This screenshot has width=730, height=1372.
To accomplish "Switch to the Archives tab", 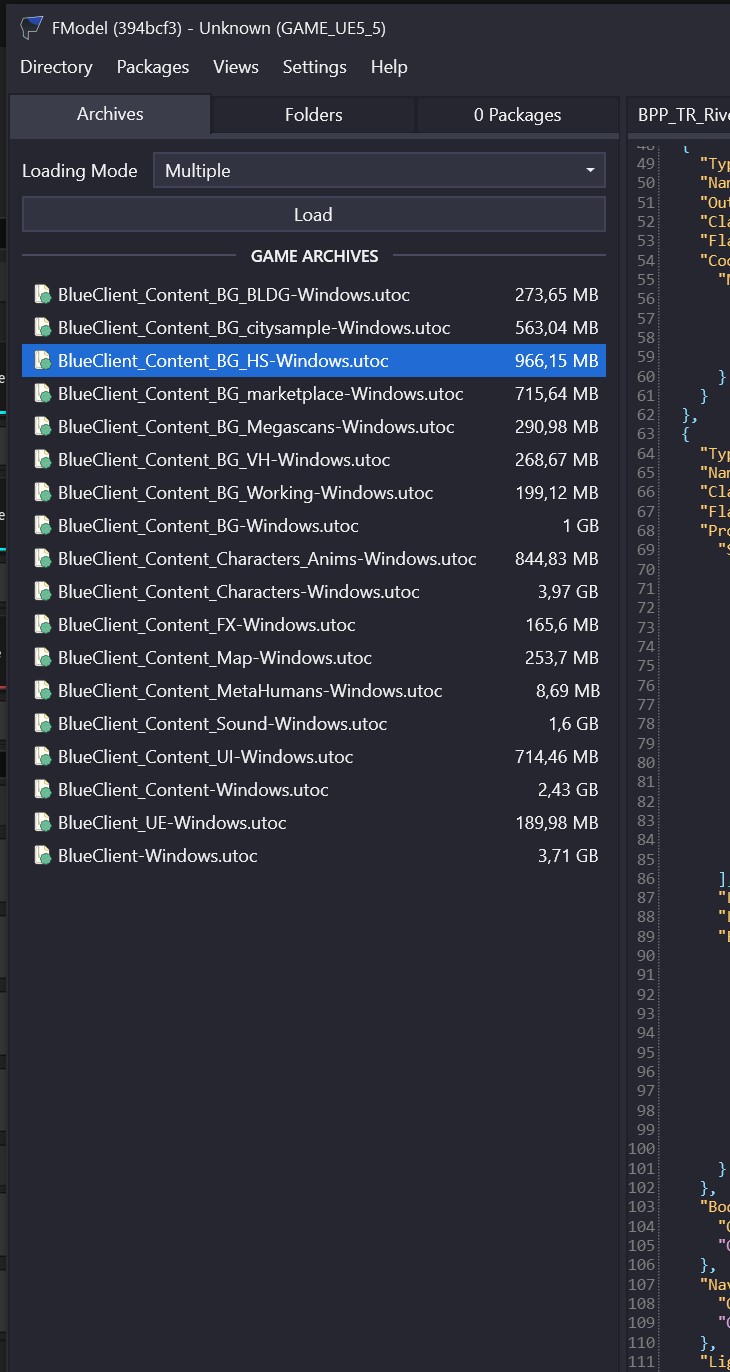I will (x=110, y=114).
